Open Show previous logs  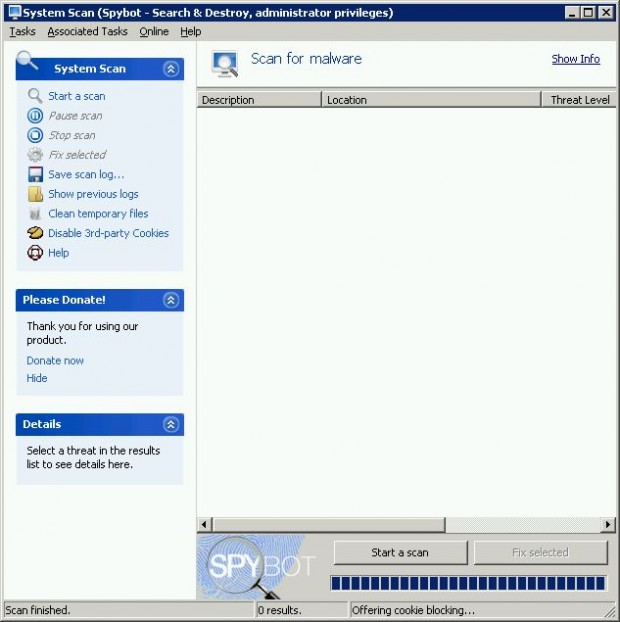(93, 194)
